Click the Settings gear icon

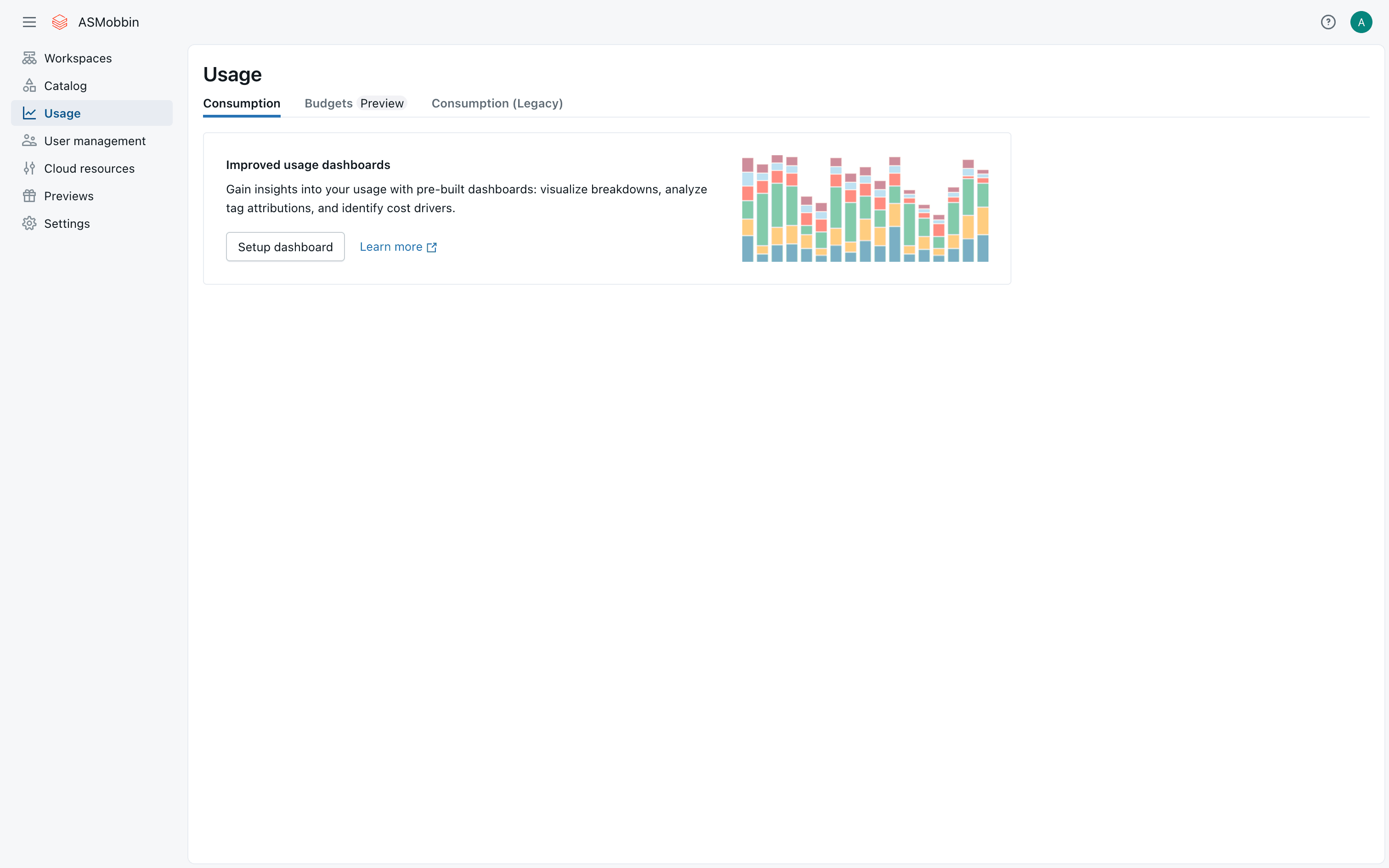29,223
